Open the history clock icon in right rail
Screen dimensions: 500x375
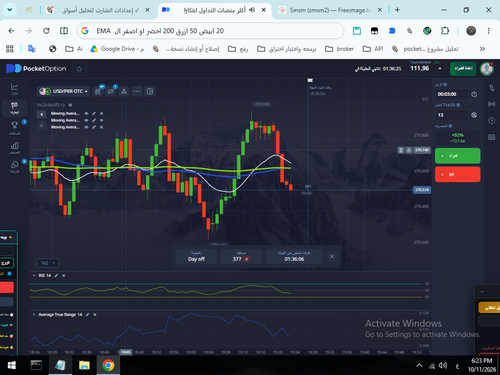pos(491,120)
